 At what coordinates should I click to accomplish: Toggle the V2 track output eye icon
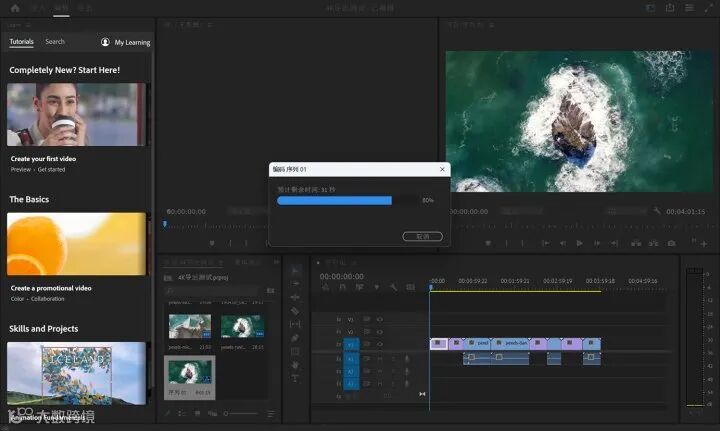pos(380,331)
